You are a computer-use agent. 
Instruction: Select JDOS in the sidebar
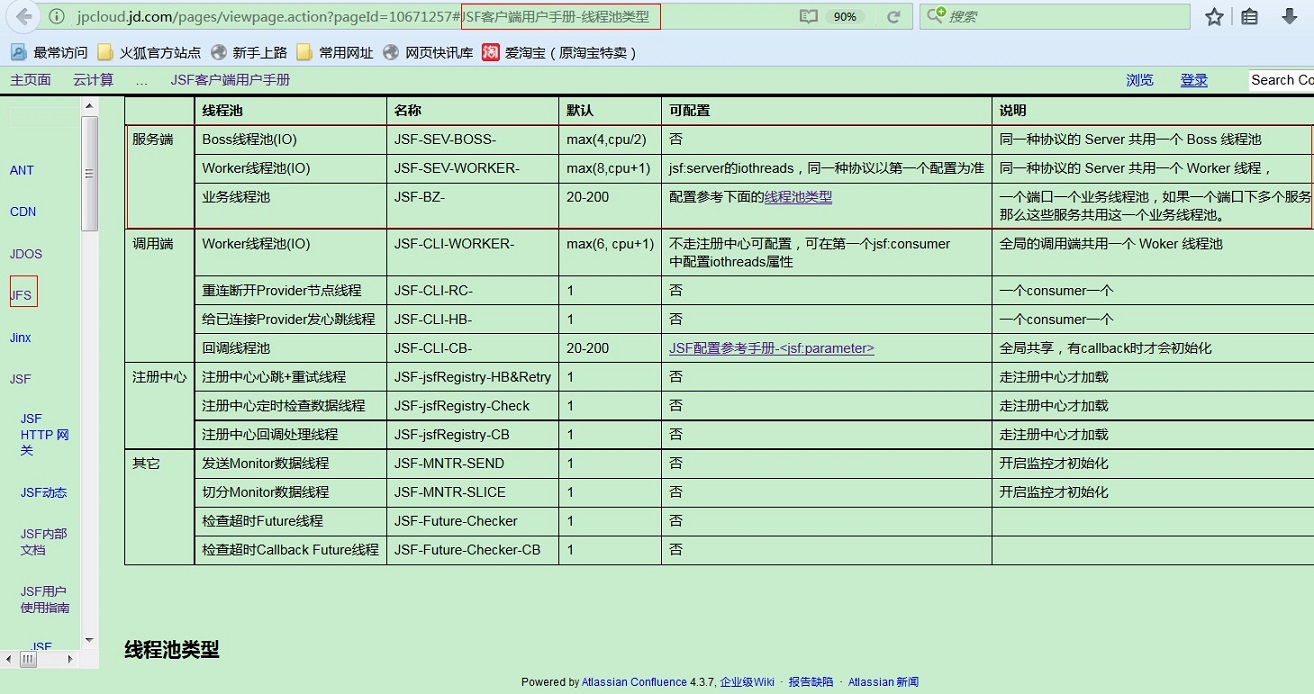coord(26,254)
